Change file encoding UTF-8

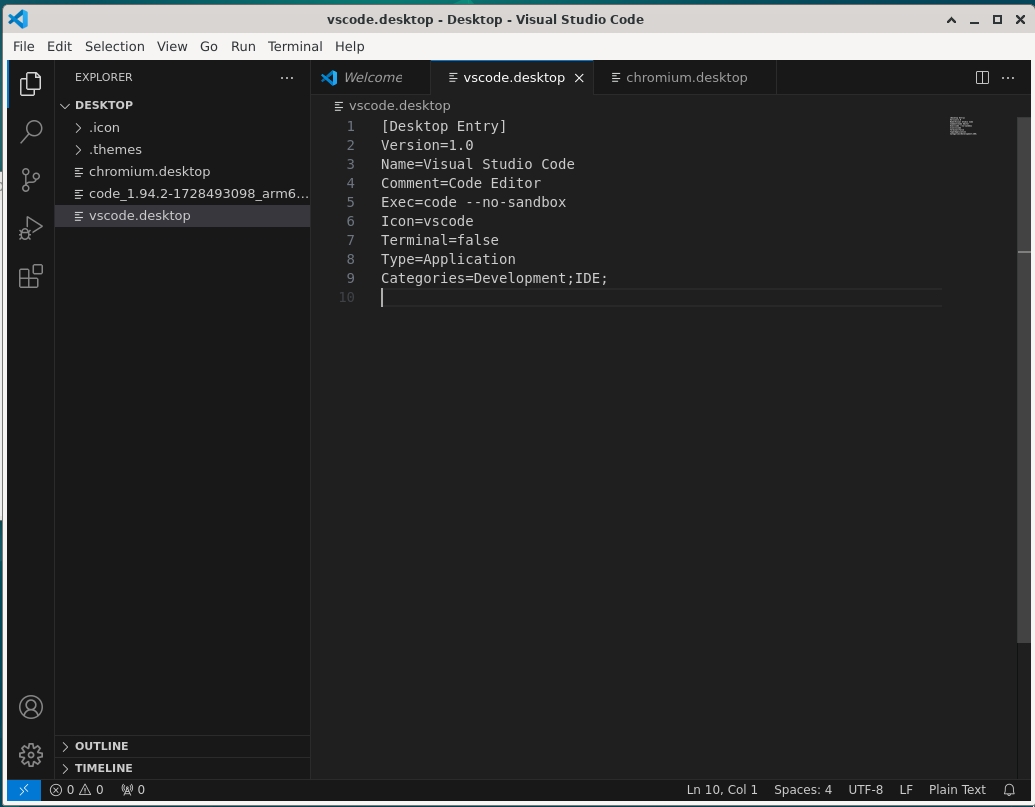[x=865, y=790]
